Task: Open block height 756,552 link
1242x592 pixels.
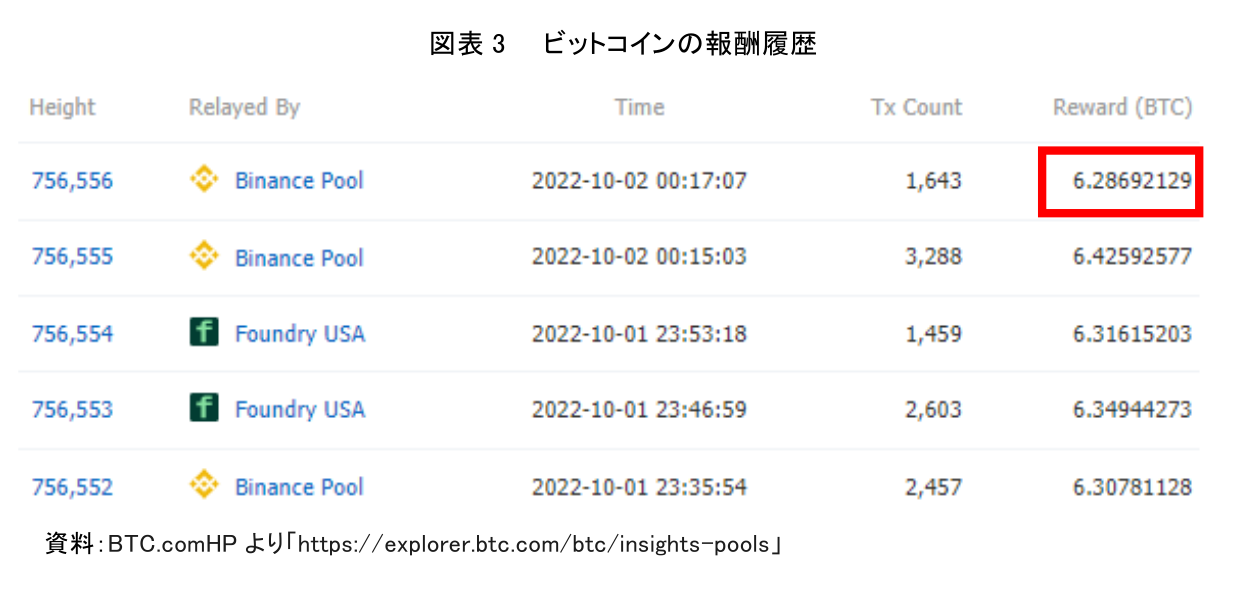Action: 72,488
